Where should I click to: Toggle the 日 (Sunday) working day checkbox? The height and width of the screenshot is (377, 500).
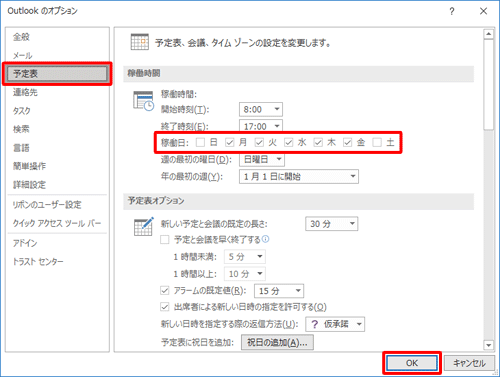(x=200, y=143)
